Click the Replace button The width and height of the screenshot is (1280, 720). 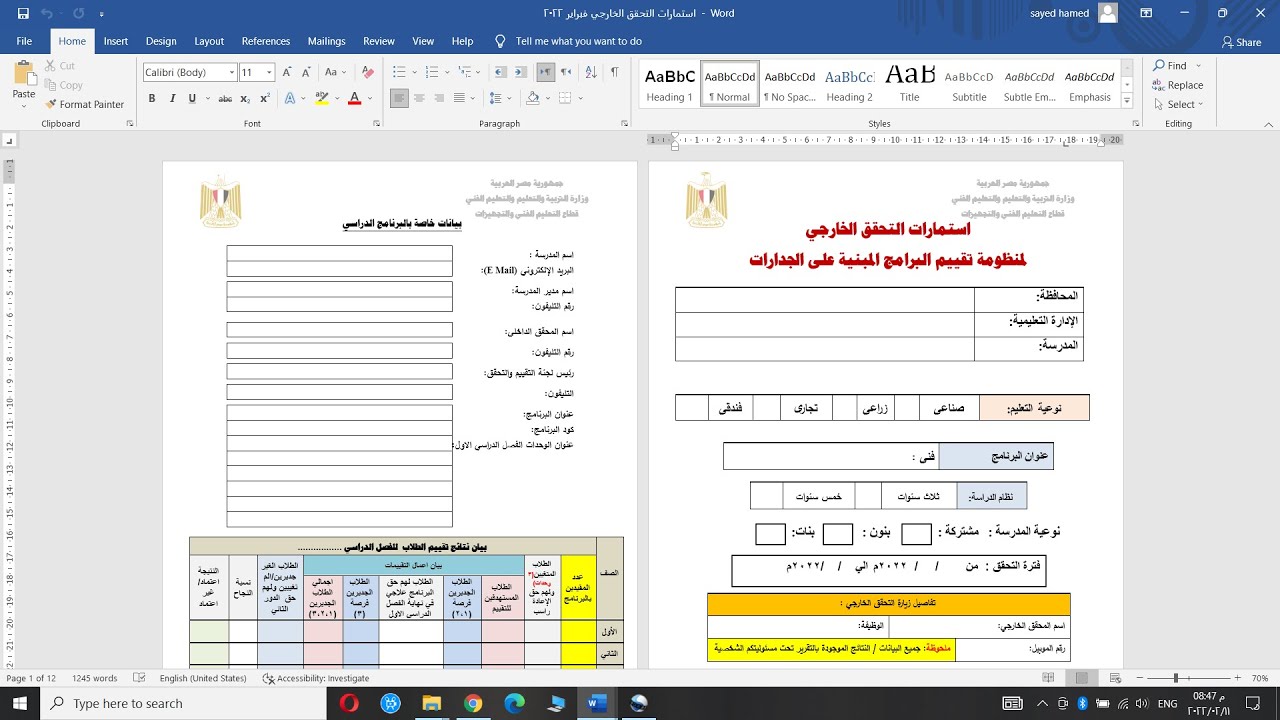1178,85
